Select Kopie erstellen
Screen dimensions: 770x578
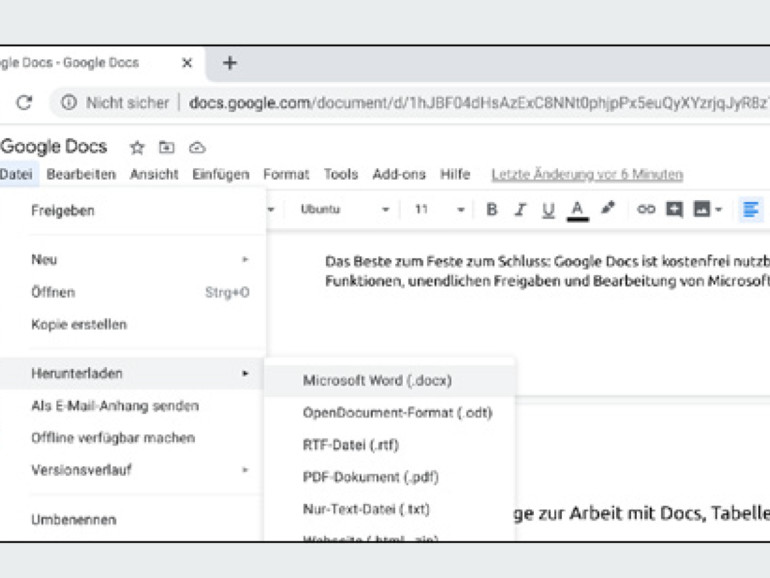coord(133,325)
